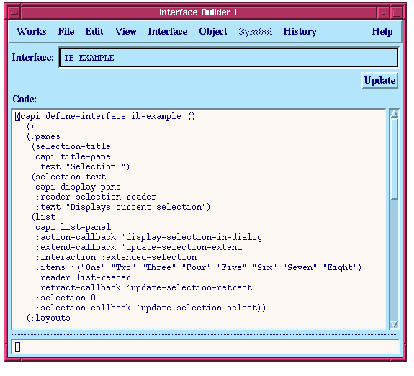Click the (:panes line in code

(x=43, y=136)
